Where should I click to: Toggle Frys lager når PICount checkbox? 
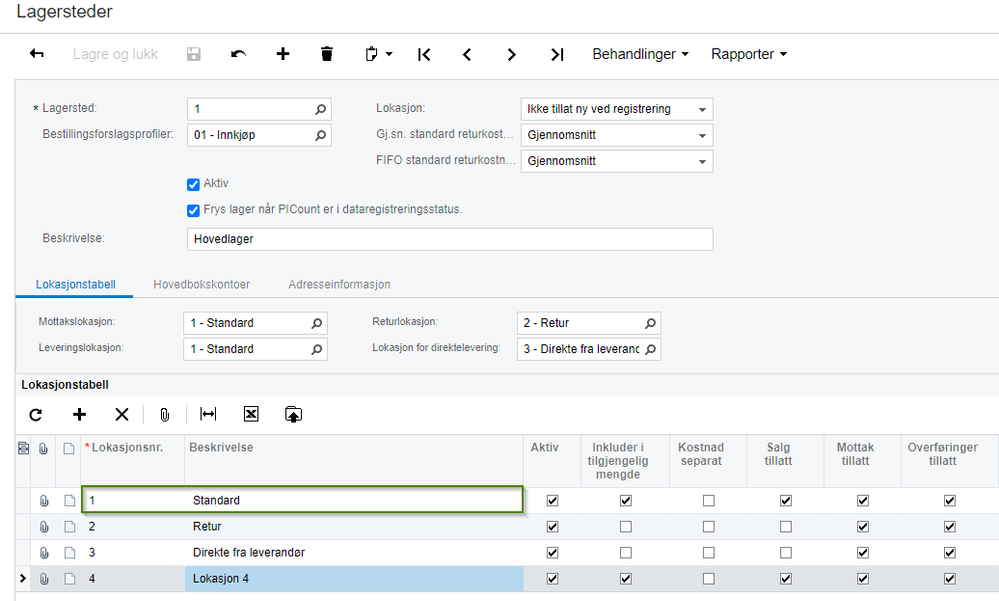194,210
